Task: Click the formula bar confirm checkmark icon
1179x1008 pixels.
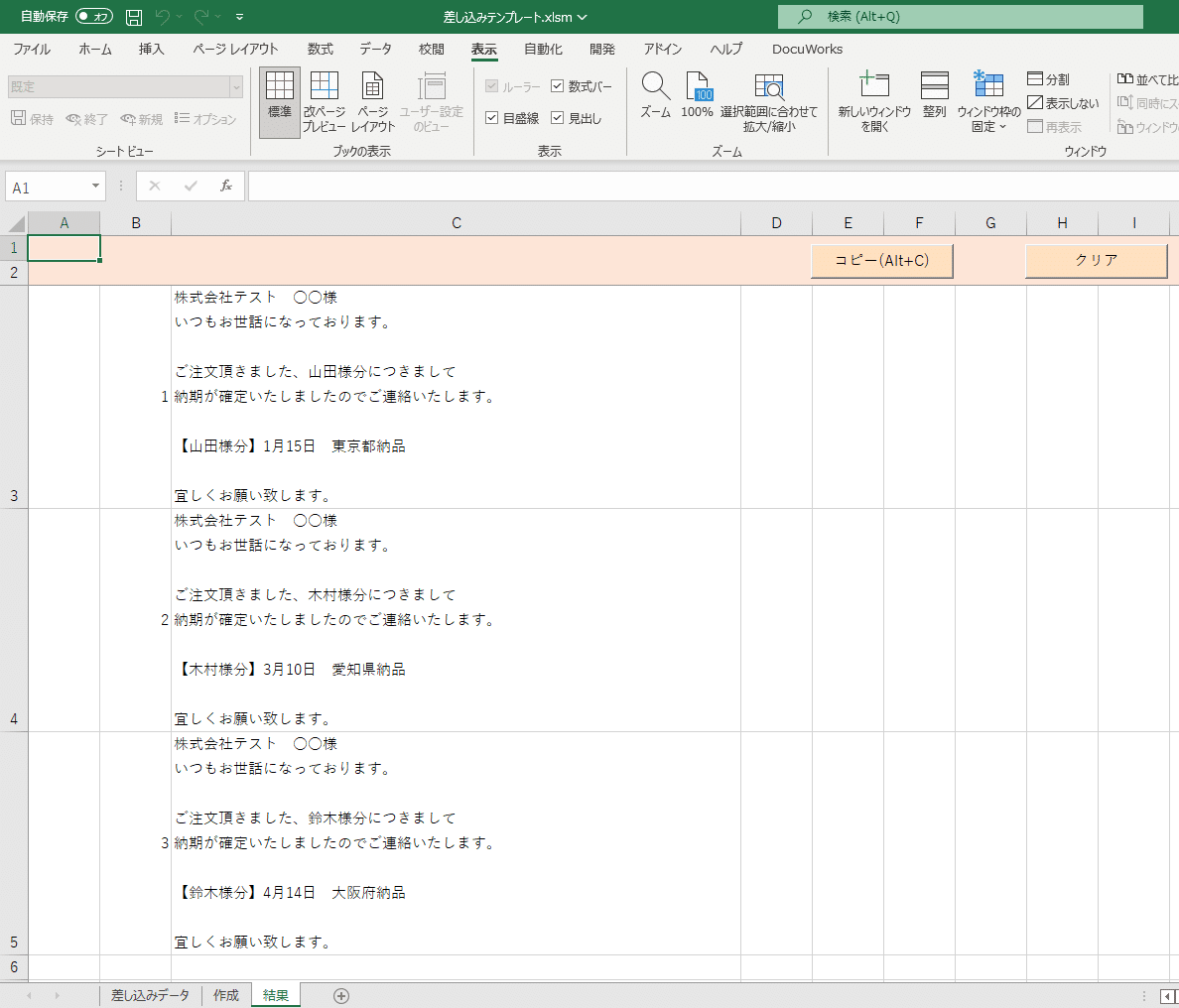Action: tap(191, 186)
